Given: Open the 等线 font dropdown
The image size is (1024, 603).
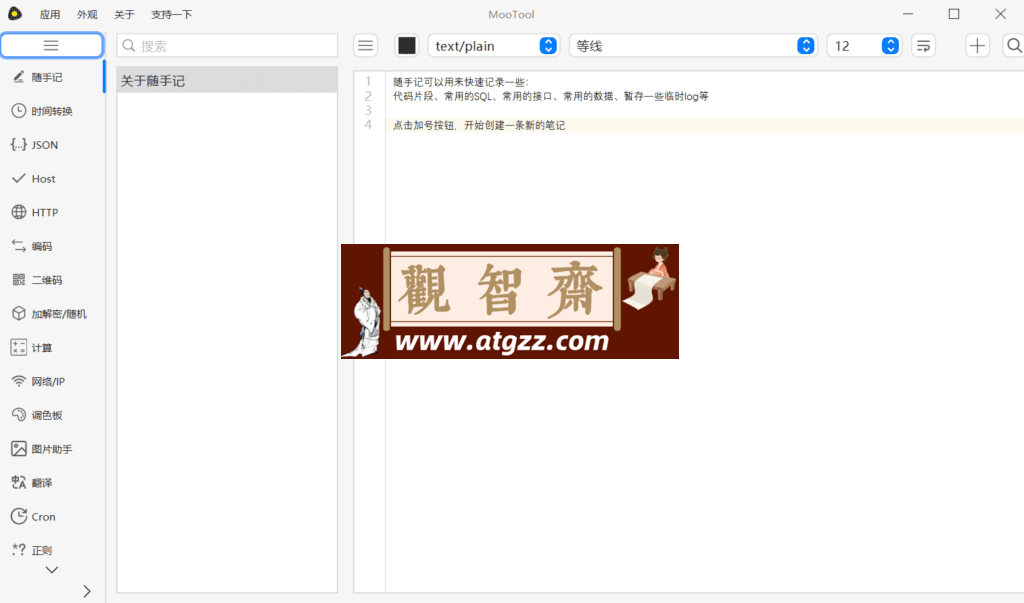Looking at the screenshot, I should coord(693,46).
